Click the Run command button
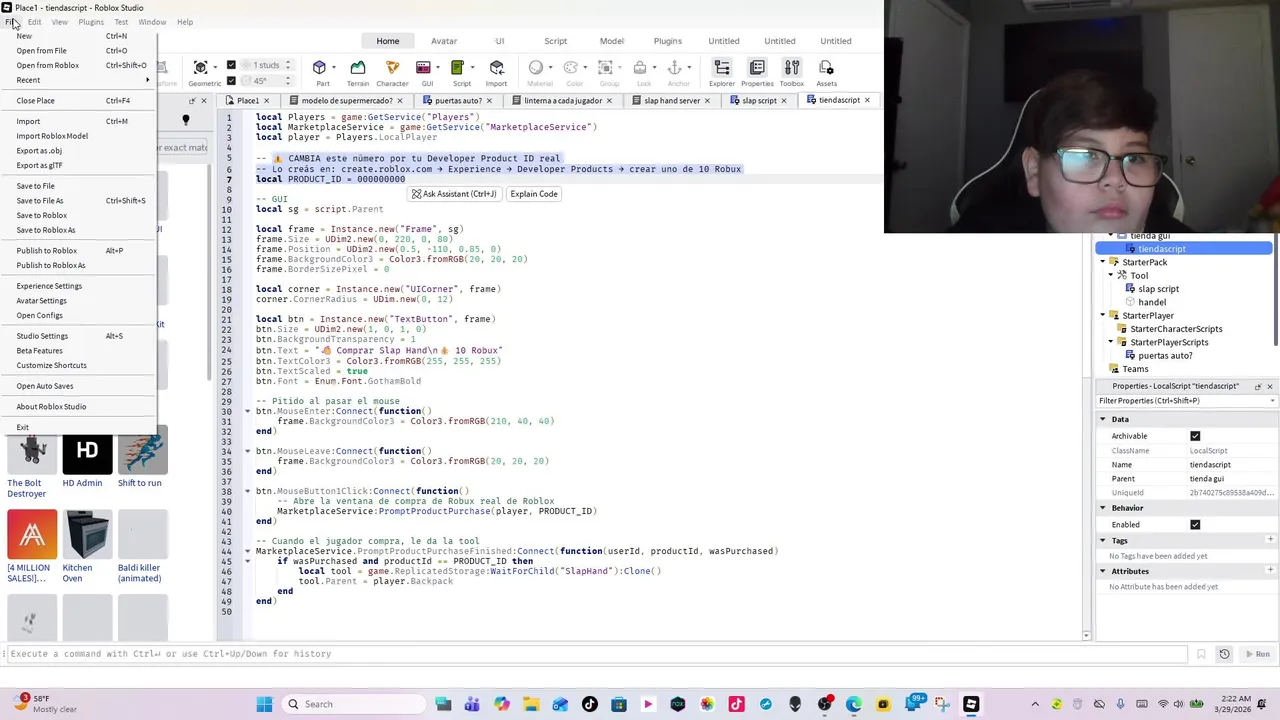 (1256, 654)
